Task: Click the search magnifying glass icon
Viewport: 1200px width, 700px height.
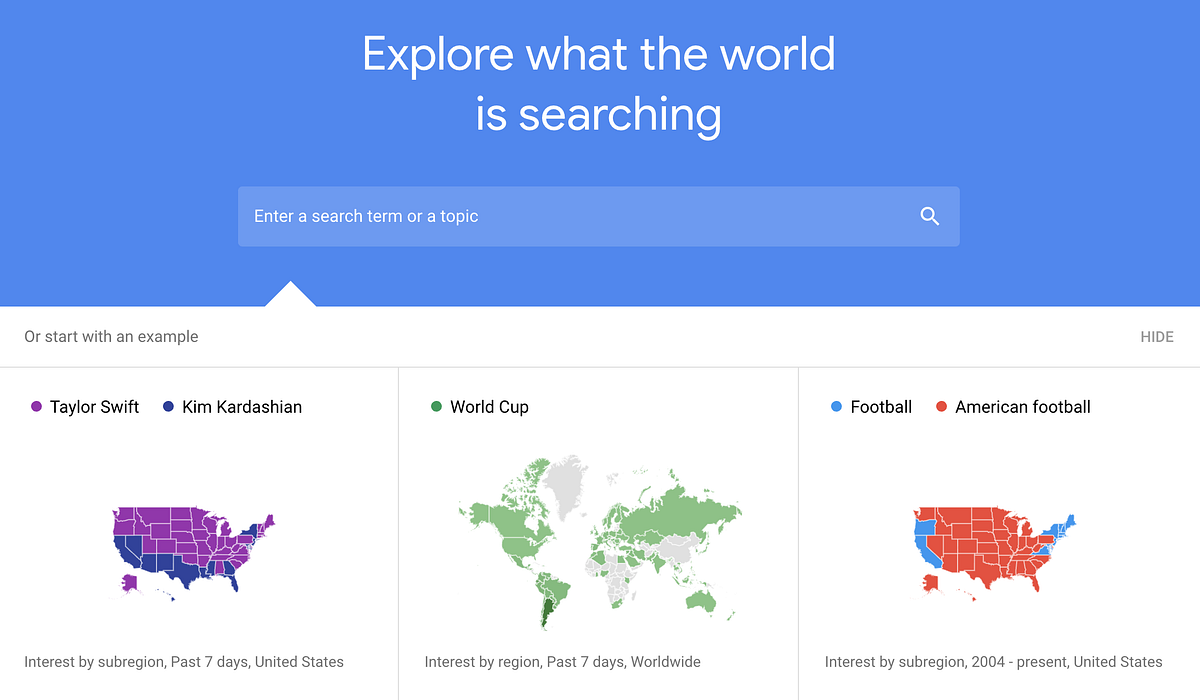Action: click(929, 216)
